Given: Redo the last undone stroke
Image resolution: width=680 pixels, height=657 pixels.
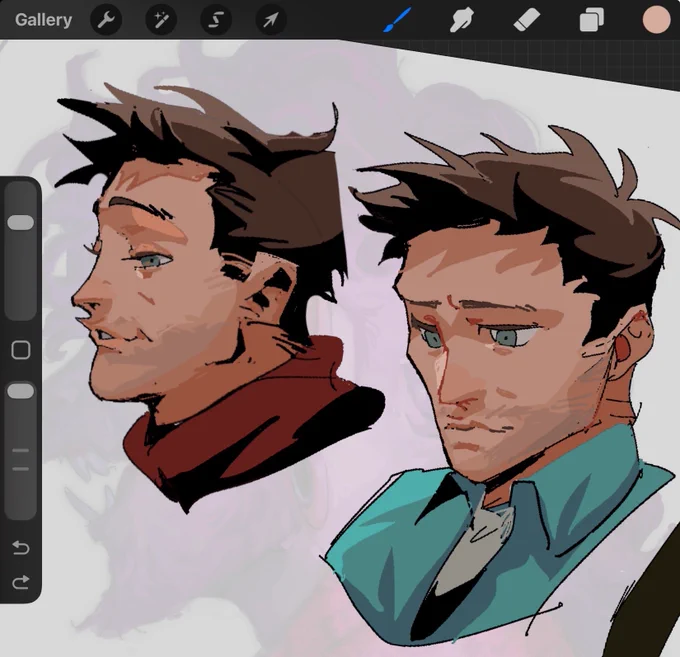Looking at the screenshot, I should pyautogui.click(x=21, y=582).
